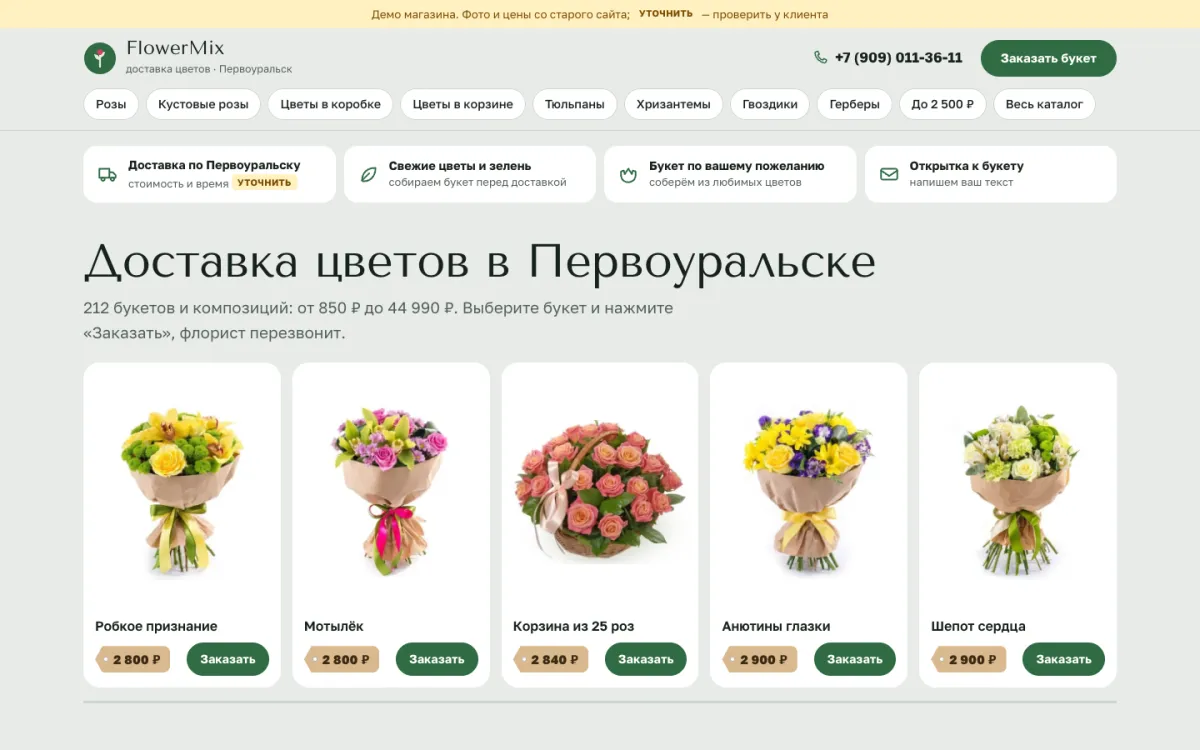Click the Робкое признание bouquet photo
Screen dimensions: 1200x750
(182, 490)
